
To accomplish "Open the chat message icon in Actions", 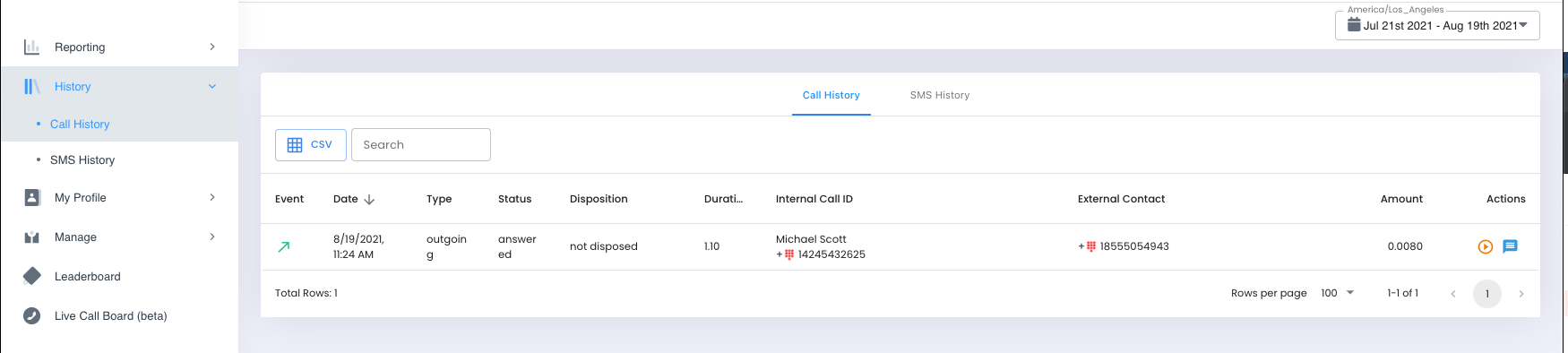I will click(1510, 246).
